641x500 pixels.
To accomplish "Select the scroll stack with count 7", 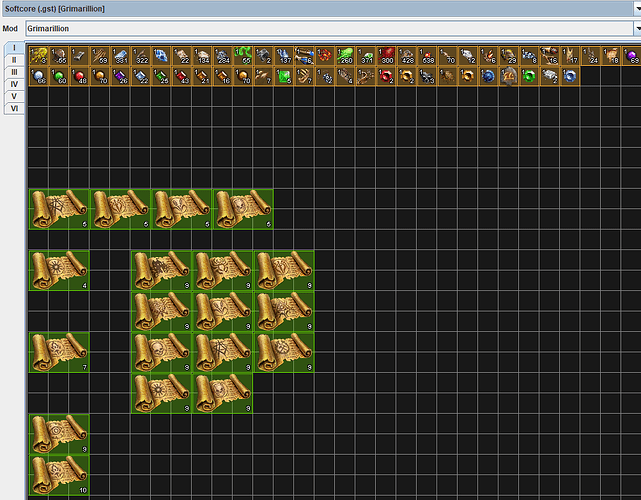I will pyautogui.click(x=59, y=353).
